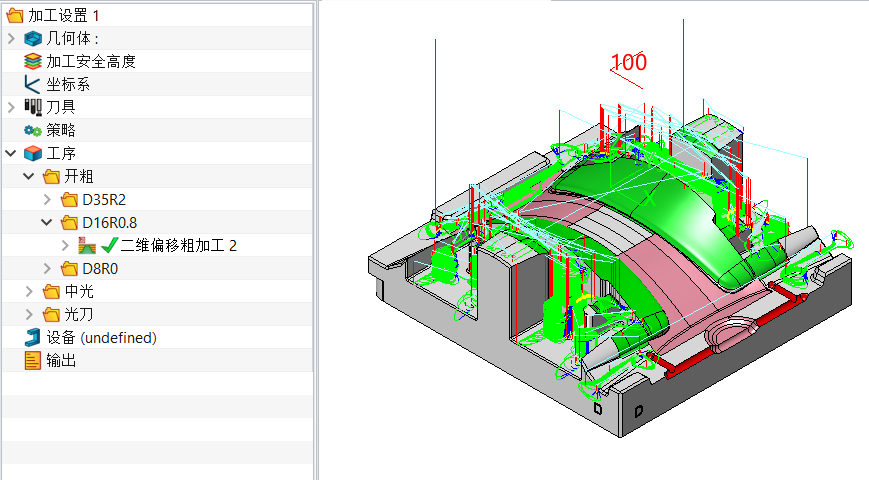Select the 开粗 label

pyautogui.click(x=79, y=176)
